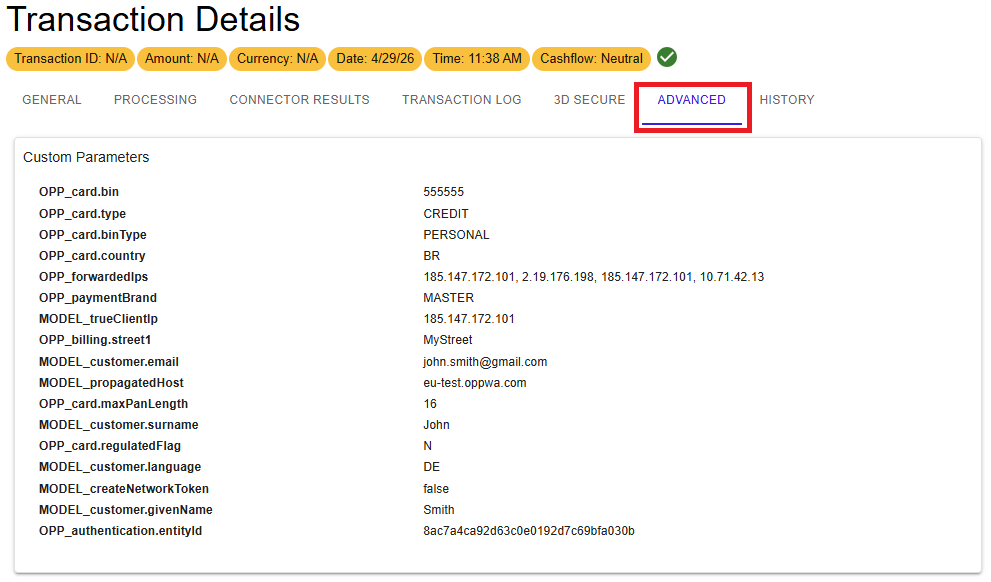
Task: Select the max PAN length value 16
Action: 430,404
